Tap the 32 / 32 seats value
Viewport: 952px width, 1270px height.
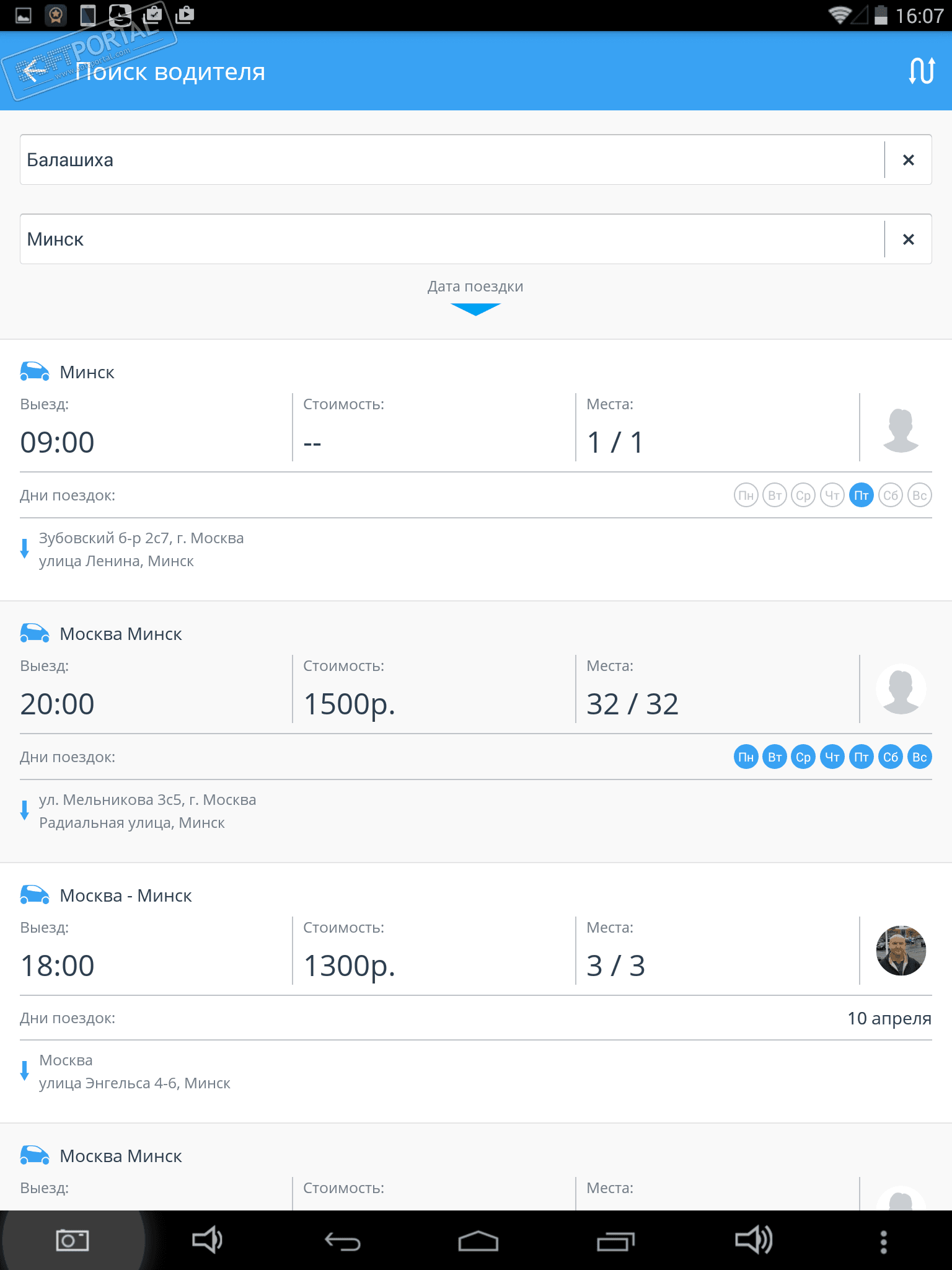[x=633, y=704]
